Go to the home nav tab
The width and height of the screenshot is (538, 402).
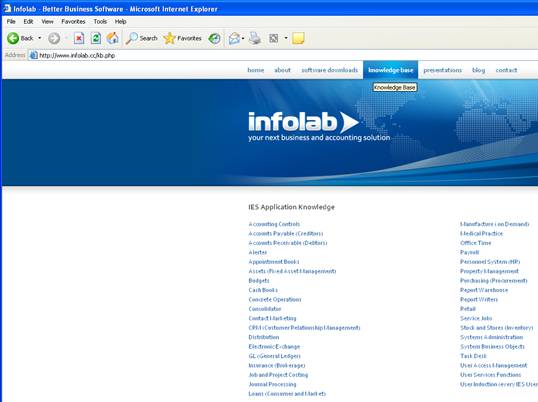256,70
